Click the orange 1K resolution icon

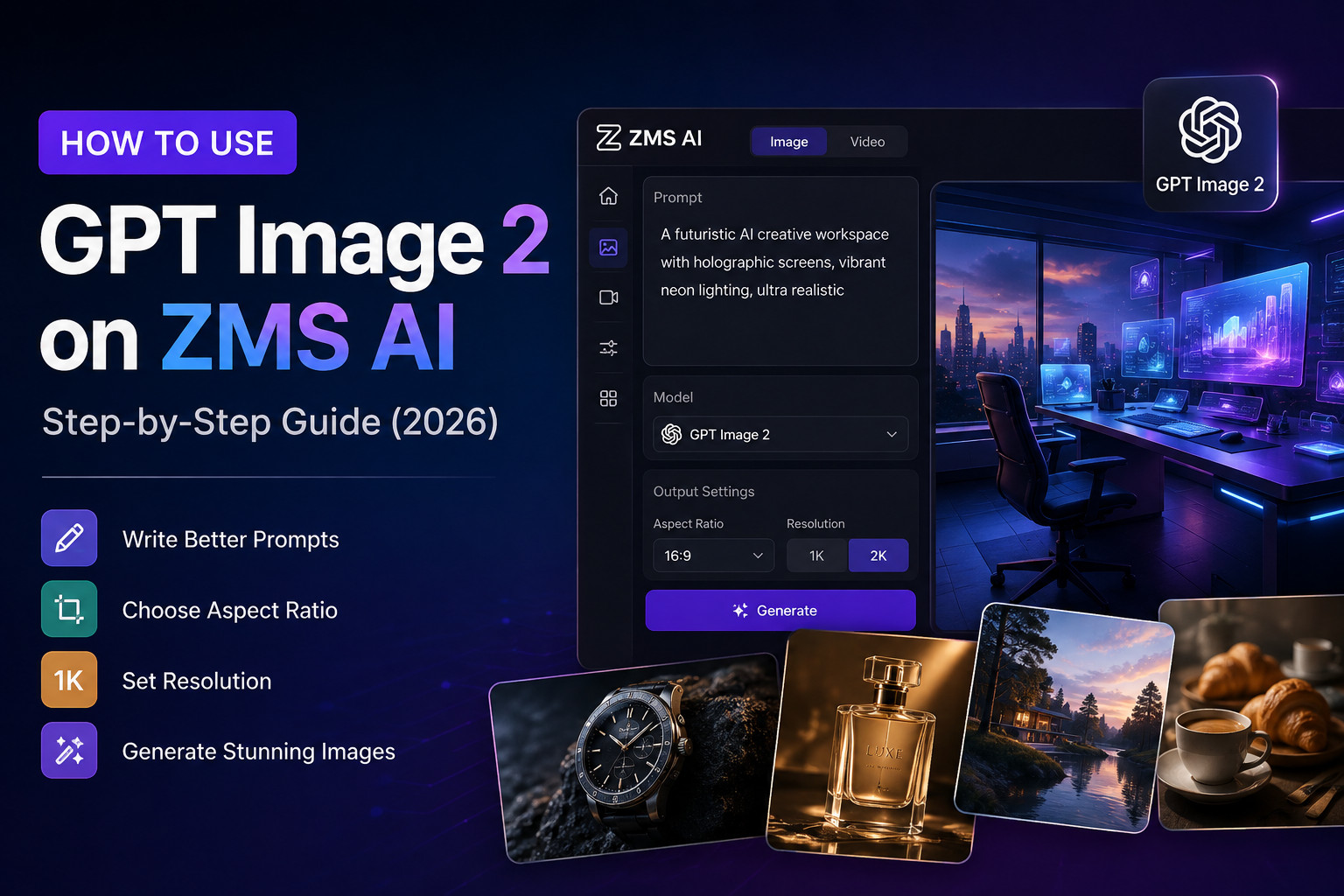coord(69,680)
